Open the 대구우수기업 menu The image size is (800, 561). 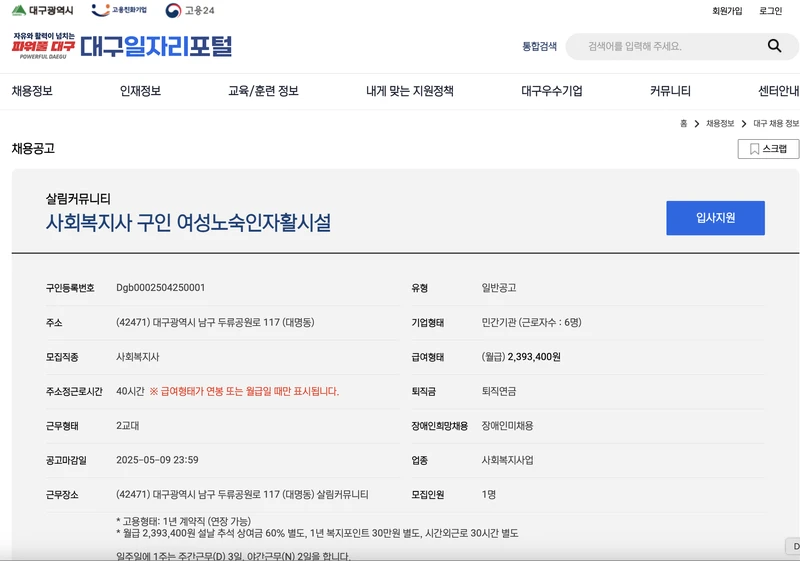(x=552, y=91)
